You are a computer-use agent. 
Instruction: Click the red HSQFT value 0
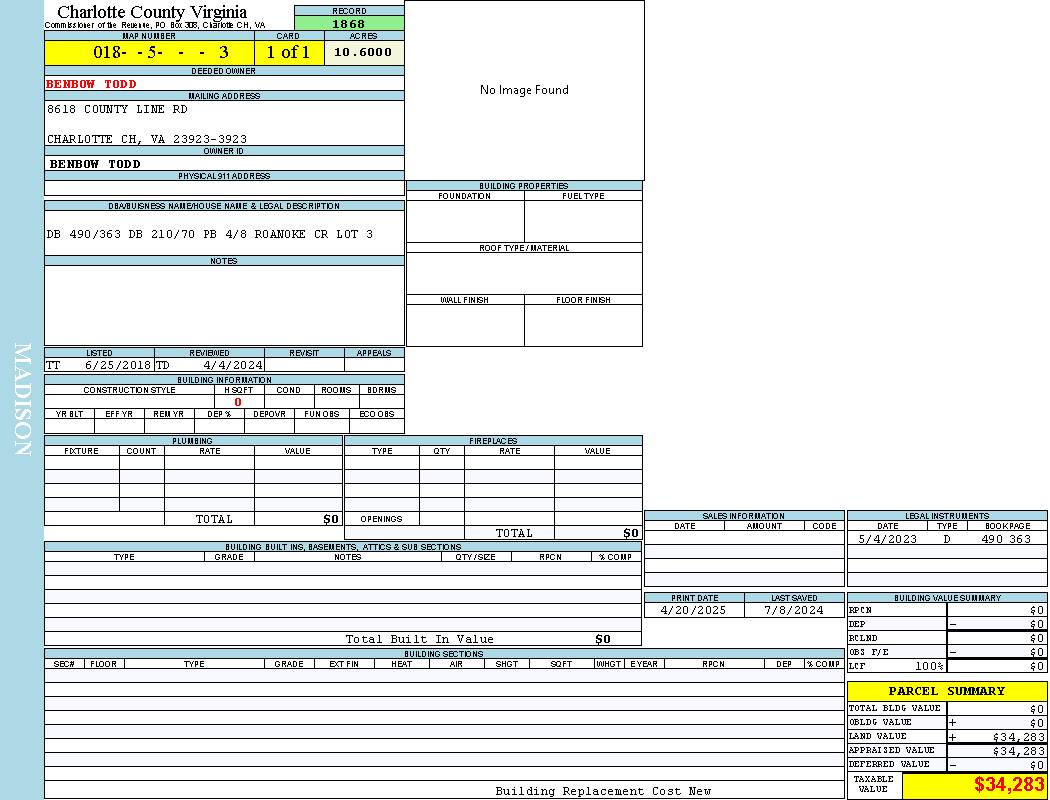[x=238, y=402]
